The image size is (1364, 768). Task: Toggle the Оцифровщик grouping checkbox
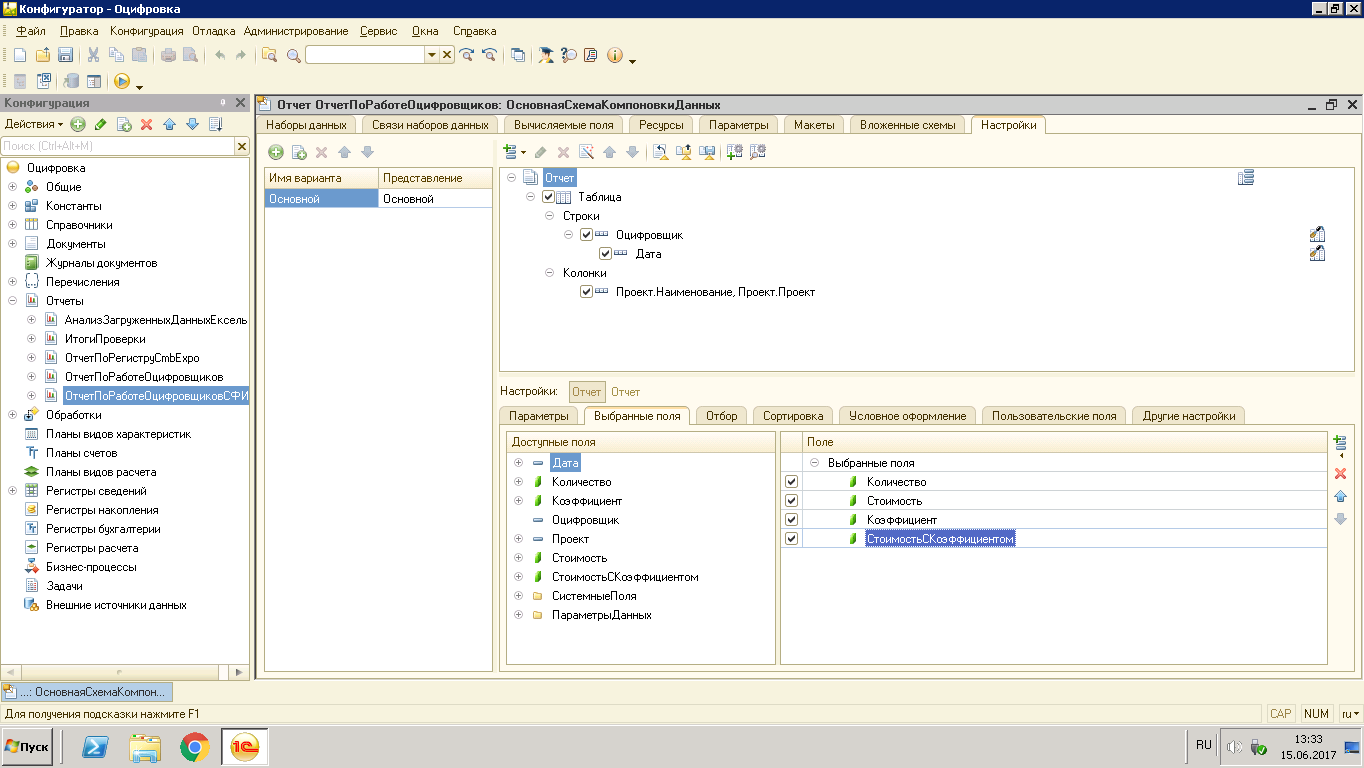pyautogui.click(x=586, y=235)
